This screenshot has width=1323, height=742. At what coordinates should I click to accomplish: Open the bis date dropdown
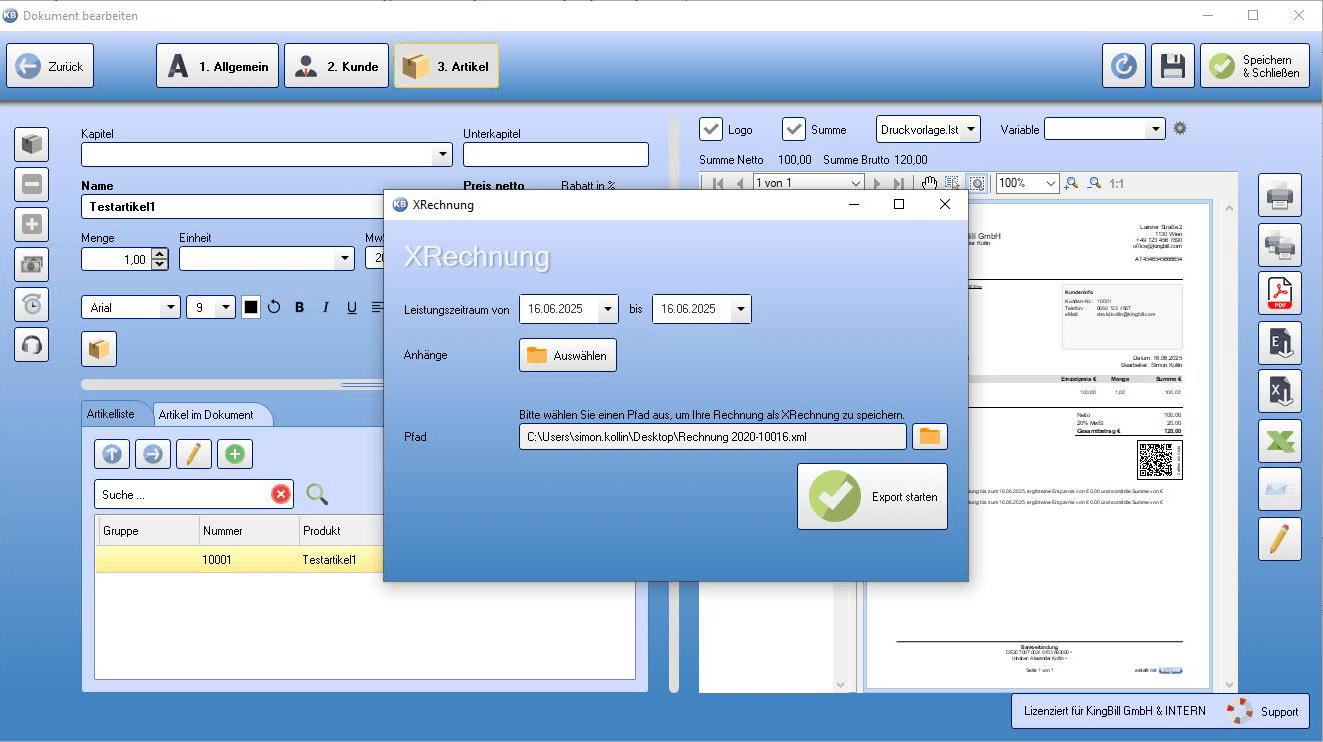pyautogui.click(x=740, y=309)
